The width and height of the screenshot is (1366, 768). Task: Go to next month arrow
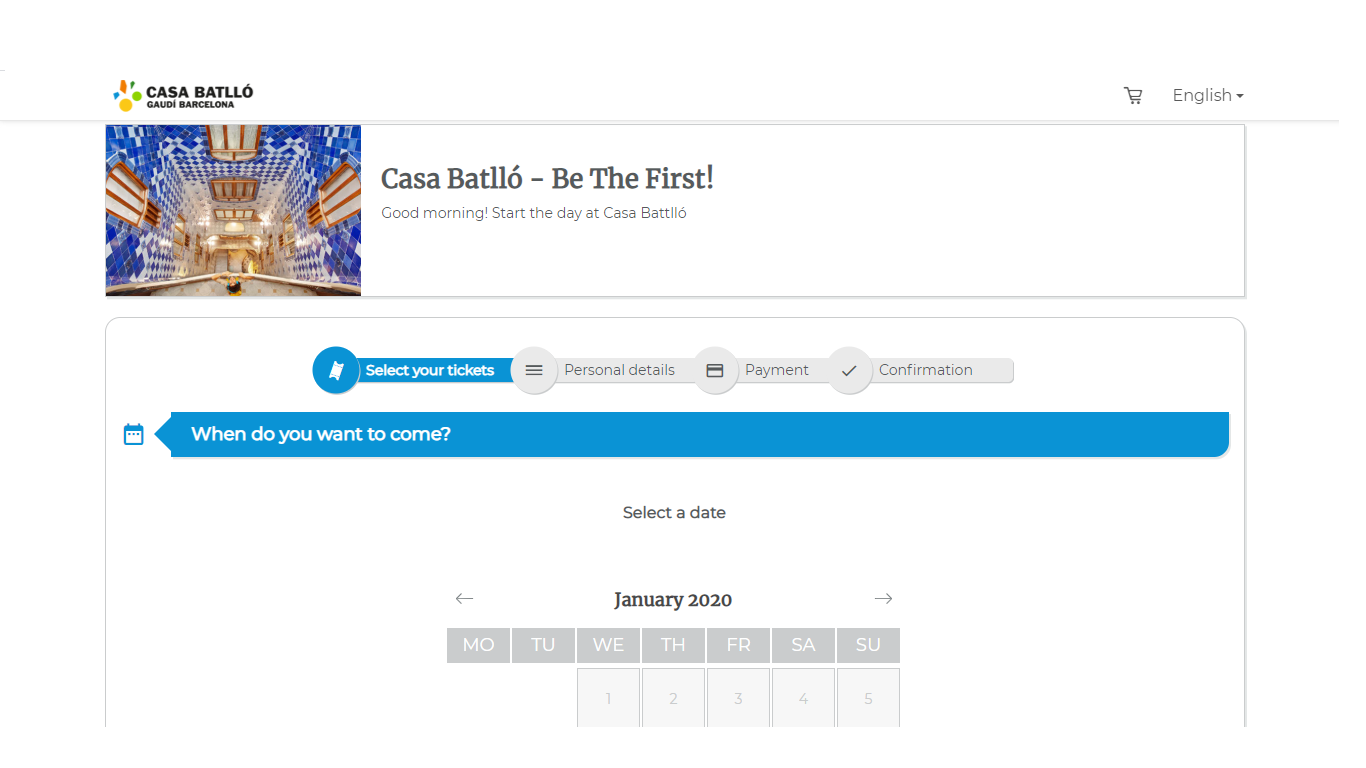pyautogui.click(x=883, y=599)
